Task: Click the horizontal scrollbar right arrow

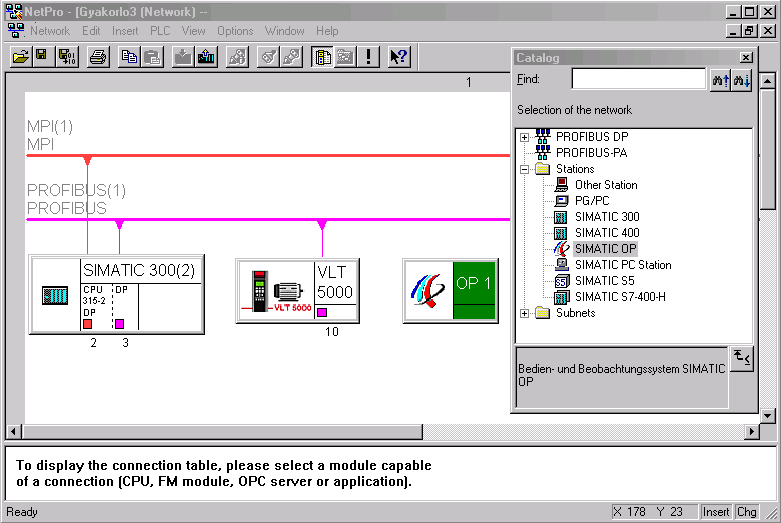Action: coord(752,431)
